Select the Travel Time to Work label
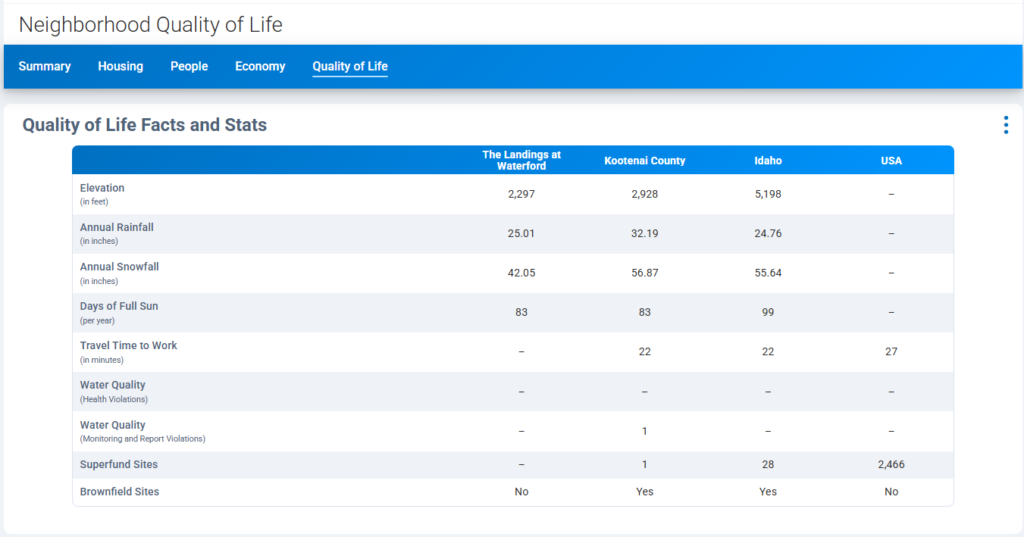 pos(128,346)
